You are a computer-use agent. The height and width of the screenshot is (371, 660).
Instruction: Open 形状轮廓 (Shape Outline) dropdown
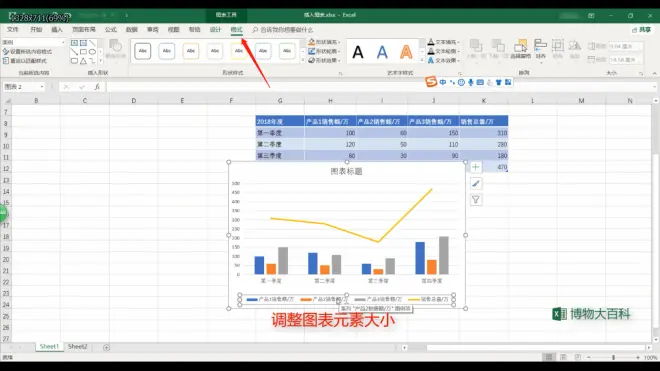click(324, 51)
